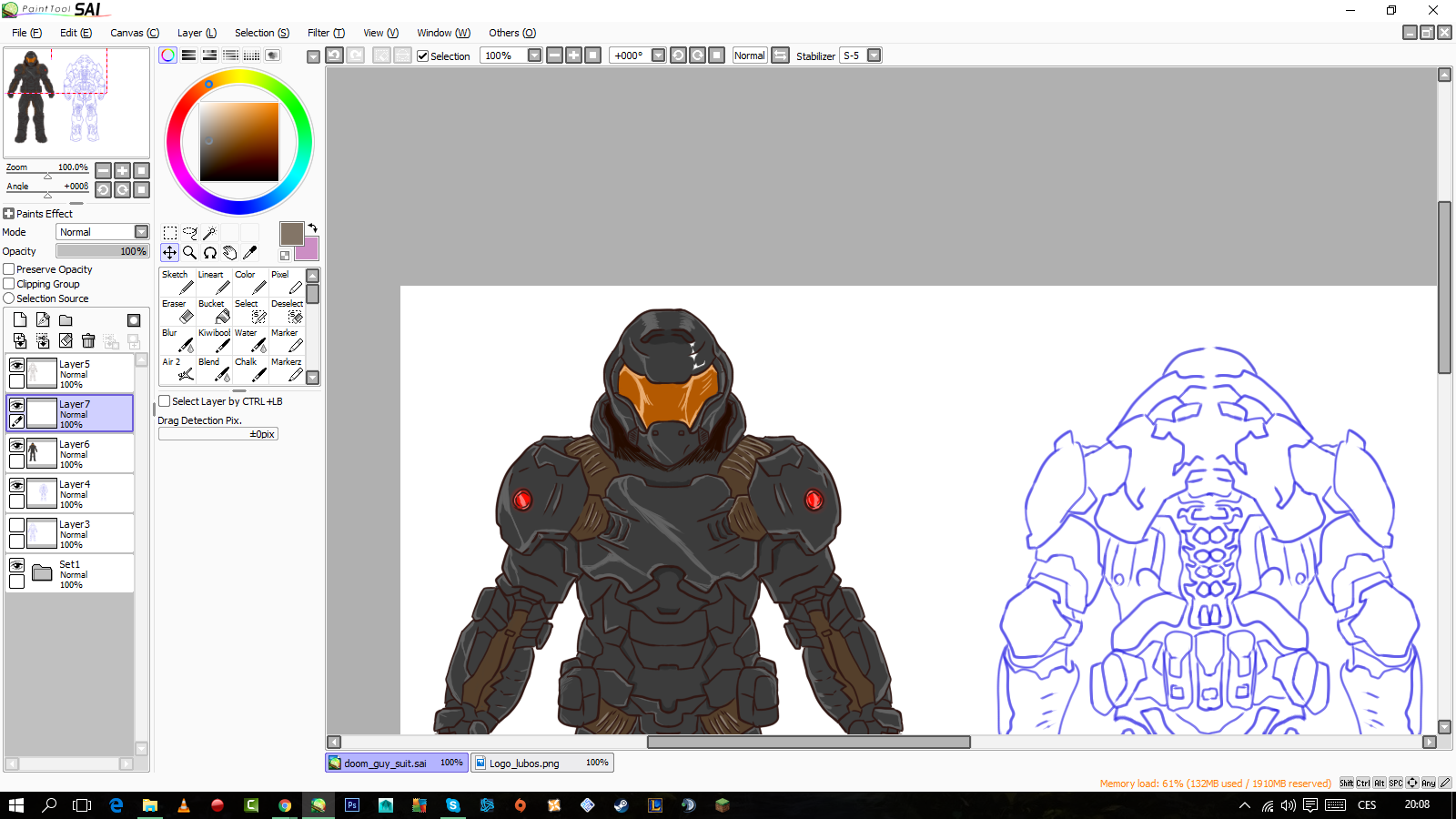Choose the Bucket fill tool

214,311
